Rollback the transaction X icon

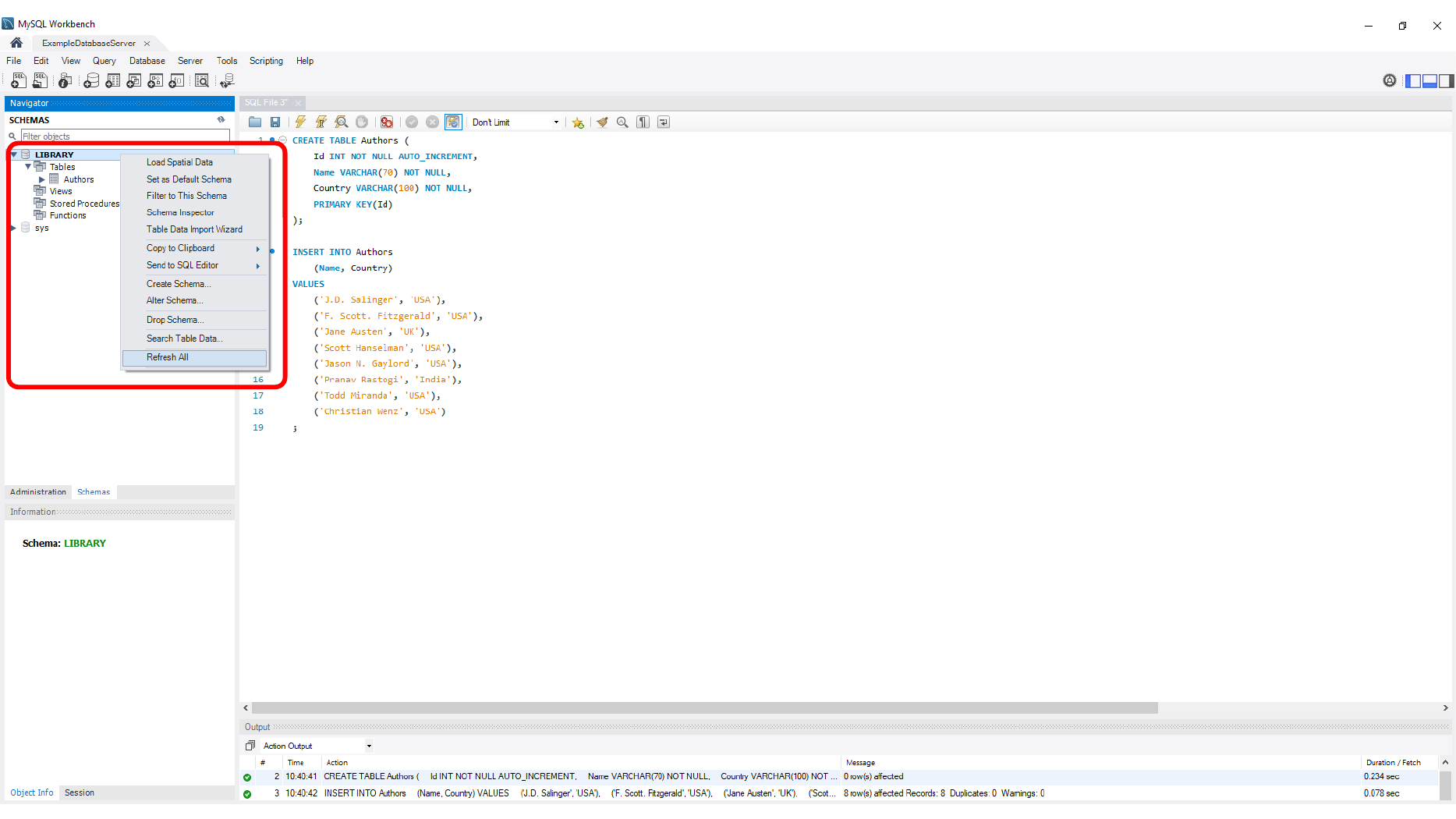click(x=432, y=122)
